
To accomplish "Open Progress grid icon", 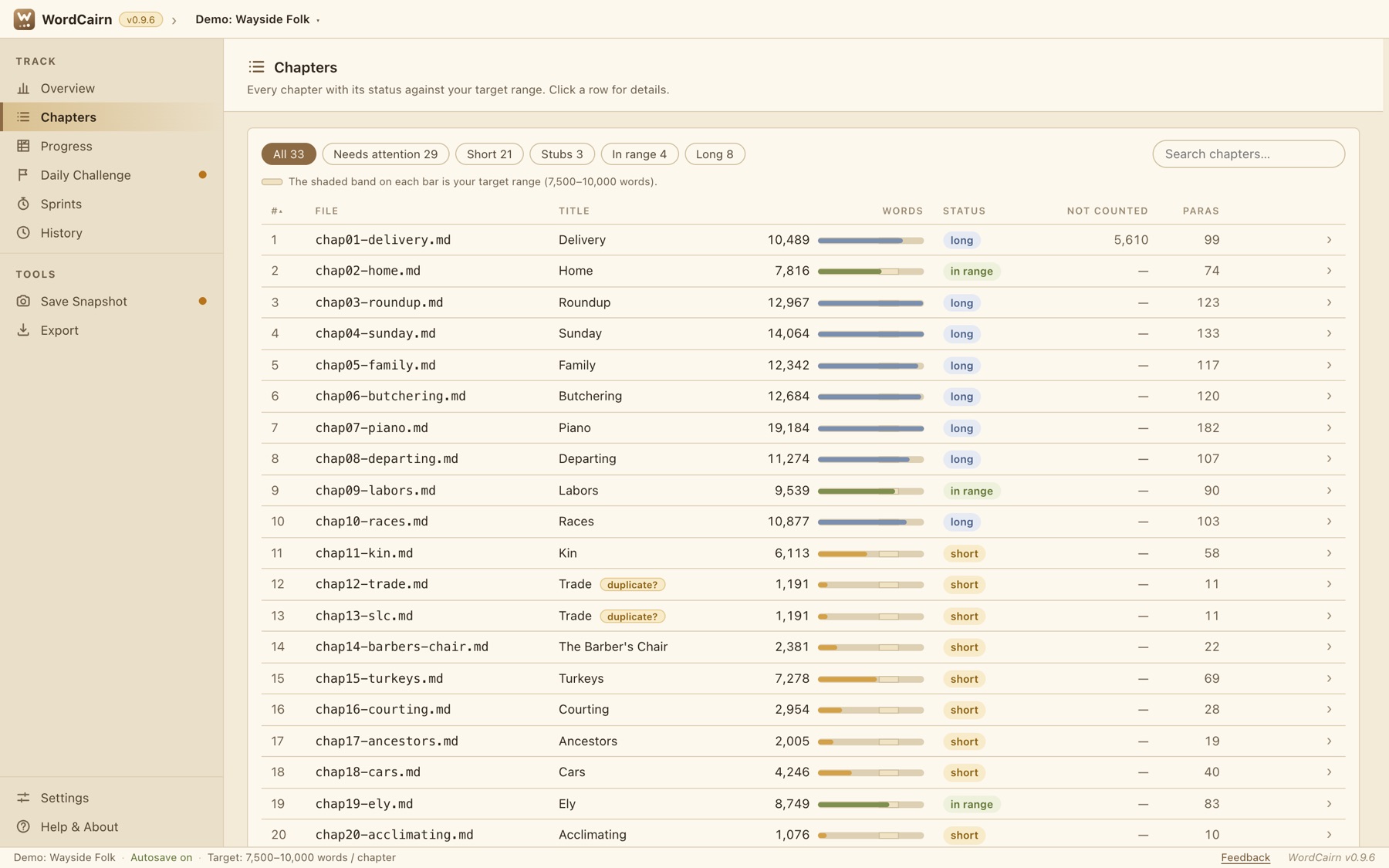I will 23,146.
